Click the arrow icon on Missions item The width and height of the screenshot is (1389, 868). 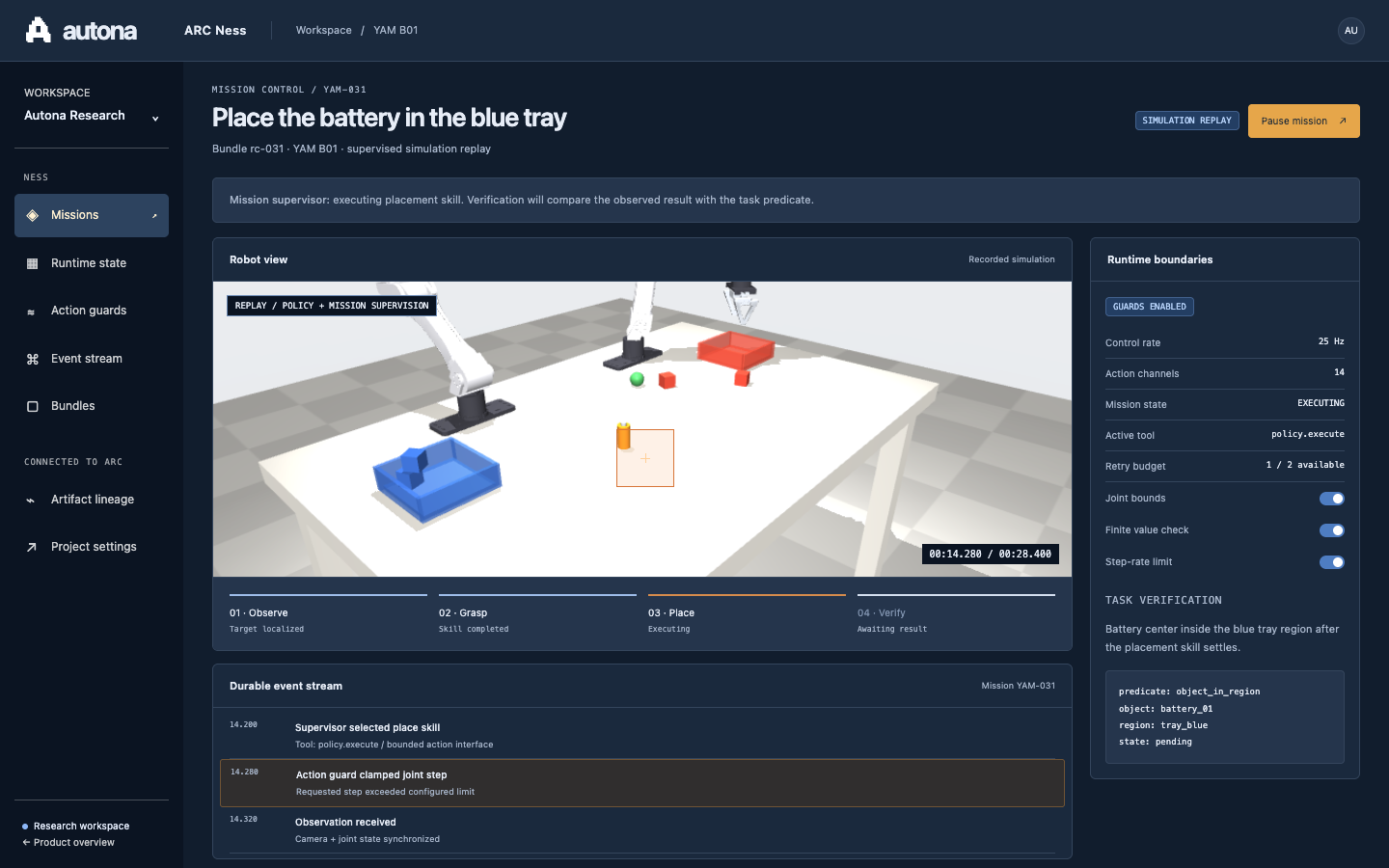tap(154, 216)
